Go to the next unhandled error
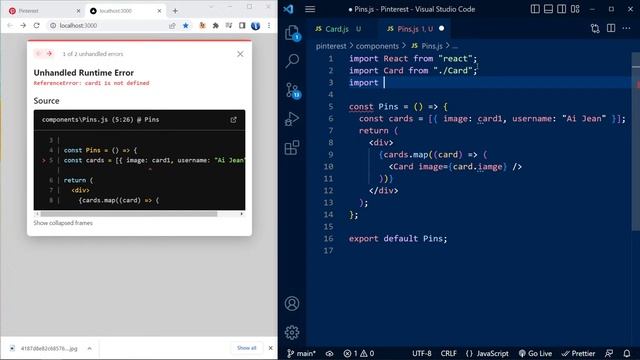Screen dimensions: 640x360 click(x=49, y=53)
